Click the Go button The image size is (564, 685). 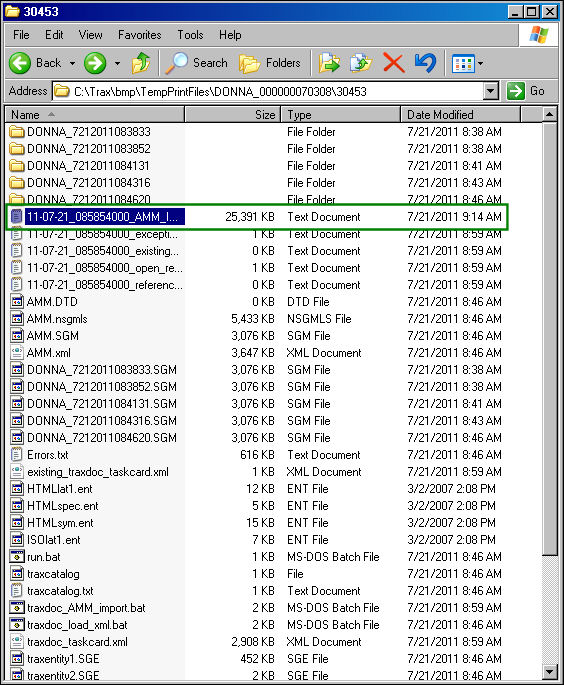tap(526, 91)
